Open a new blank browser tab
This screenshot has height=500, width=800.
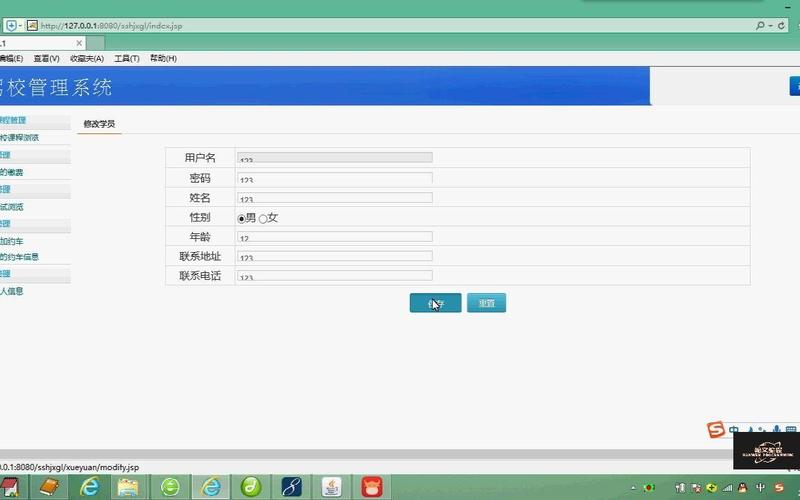(95, 43)
